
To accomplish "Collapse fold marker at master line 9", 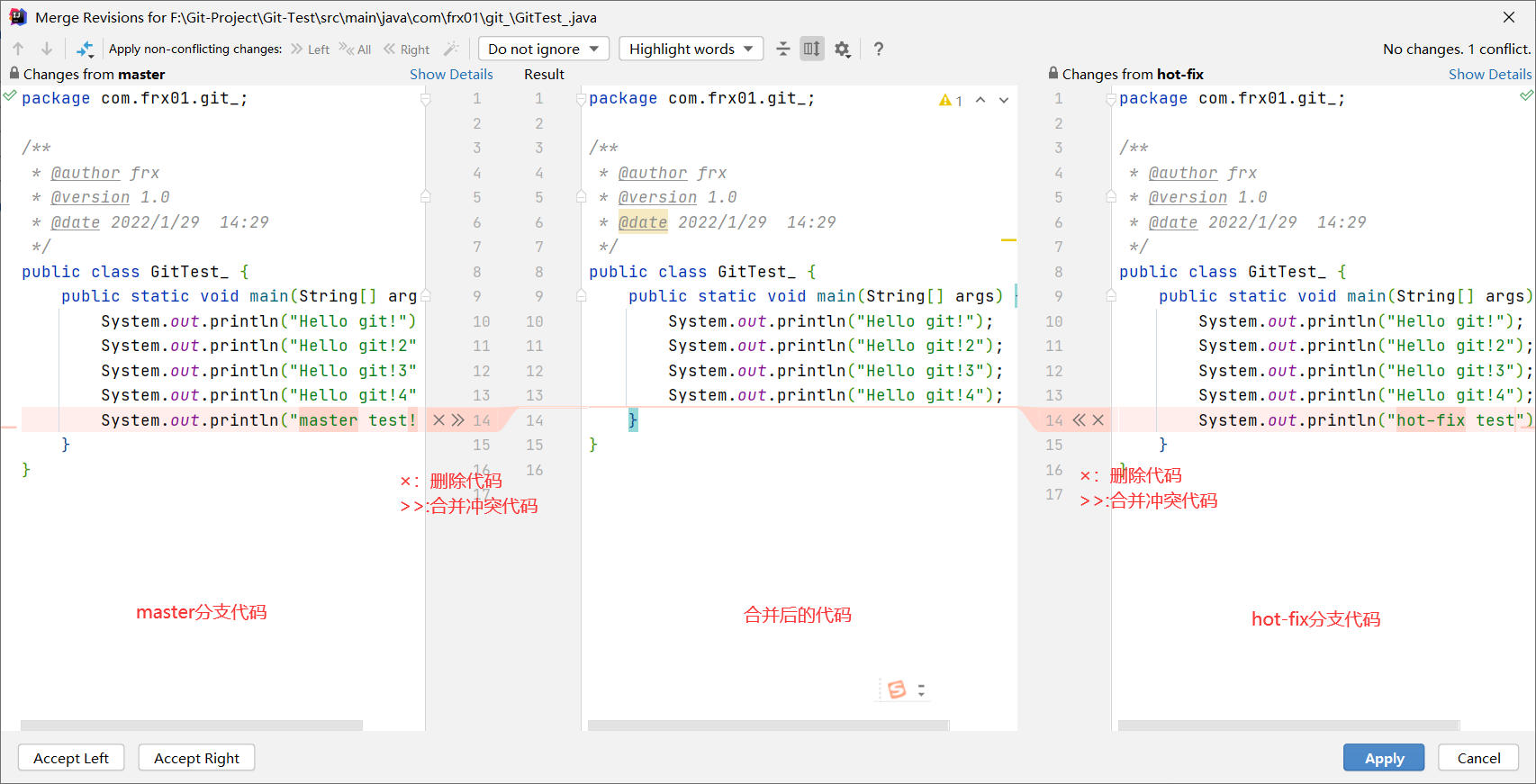I will point(426,295).
